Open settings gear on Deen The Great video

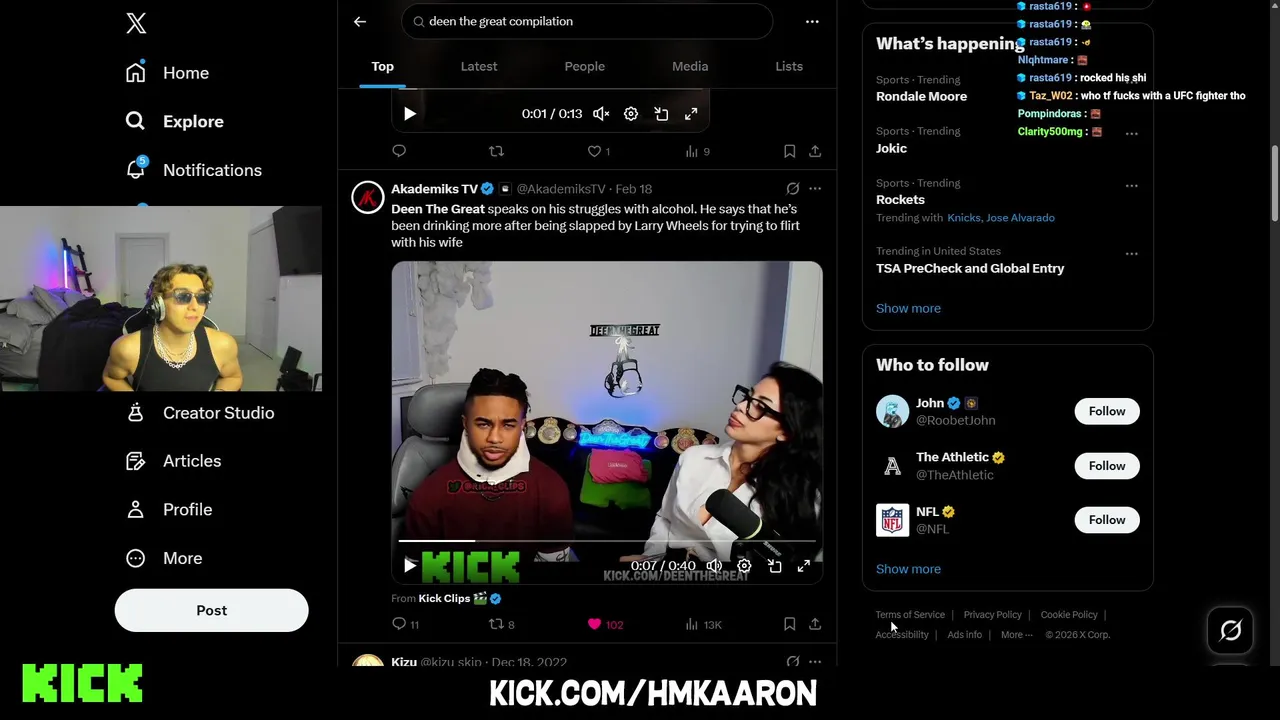pyautogui.click(x=744, y=566)
